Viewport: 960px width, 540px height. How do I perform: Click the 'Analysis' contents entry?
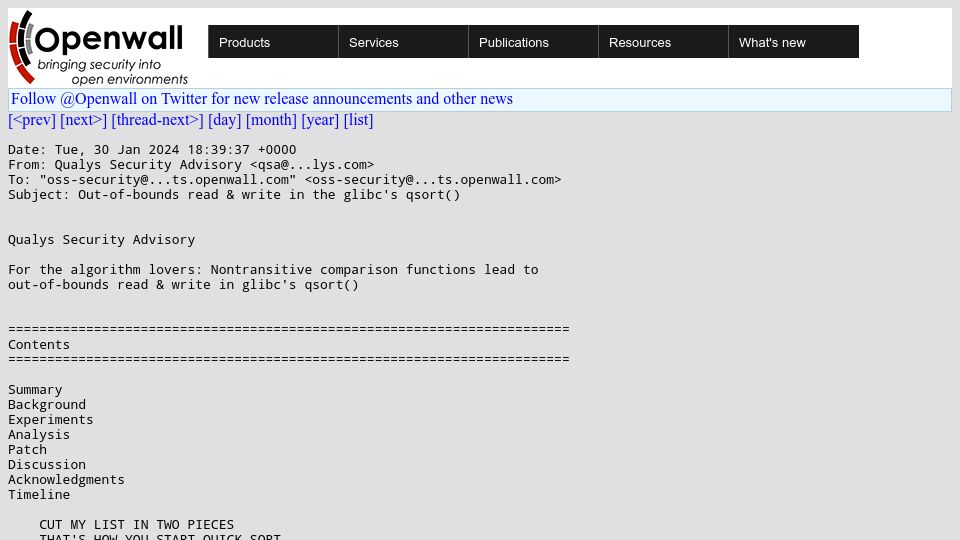[x=39, y=435]
